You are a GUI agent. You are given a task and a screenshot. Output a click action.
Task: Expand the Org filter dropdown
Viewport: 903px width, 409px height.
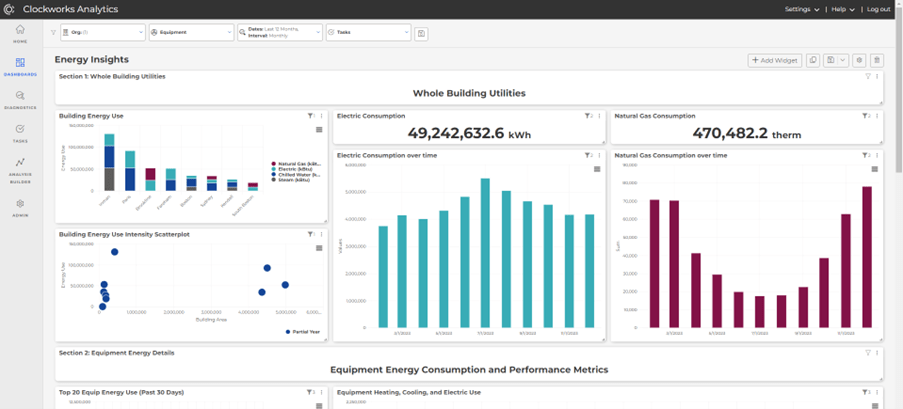[103, 33]
